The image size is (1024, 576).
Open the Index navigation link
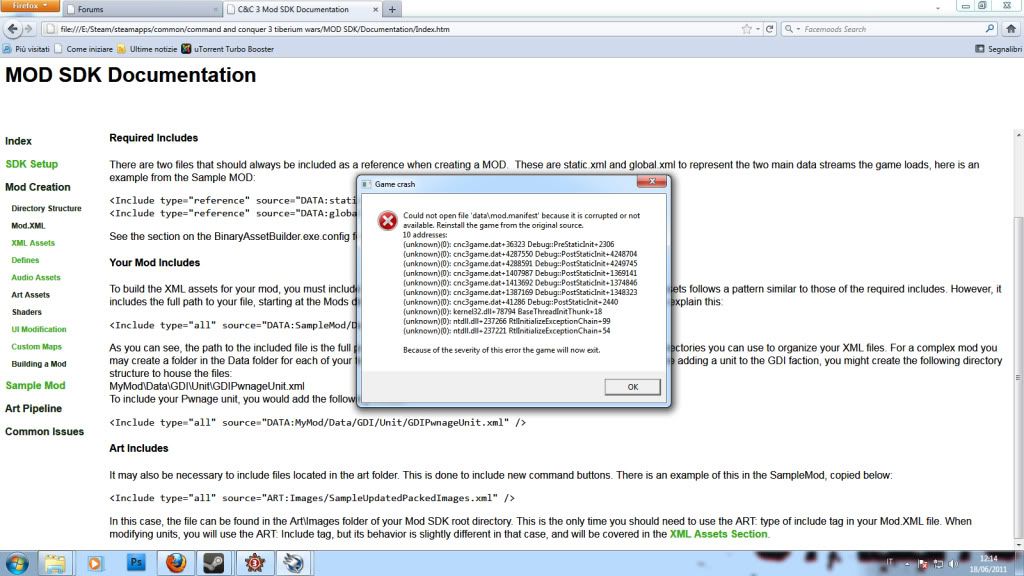pos(18,141)
